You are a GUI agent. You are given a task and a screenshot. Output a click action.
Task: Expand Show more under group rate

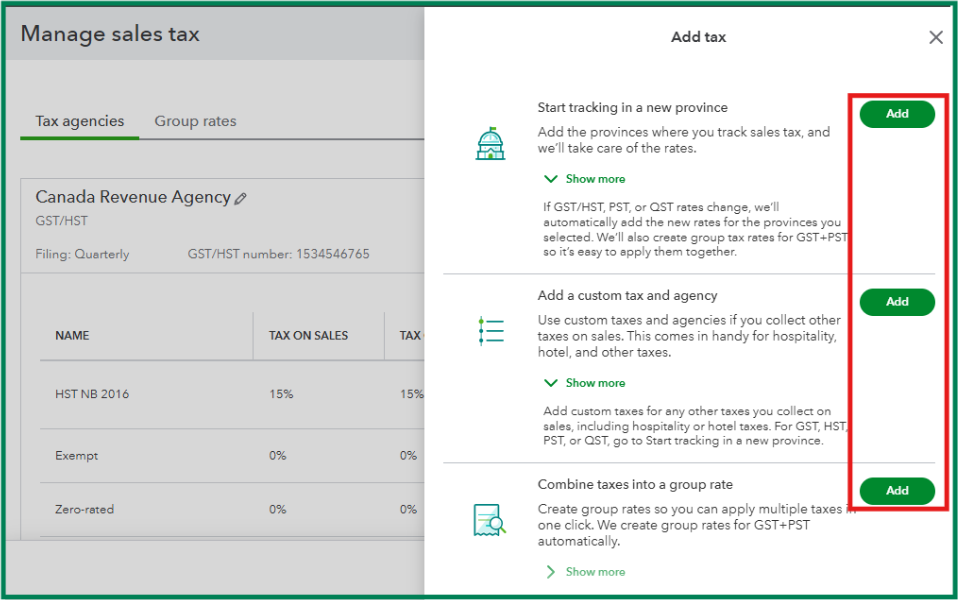point(585,572)
